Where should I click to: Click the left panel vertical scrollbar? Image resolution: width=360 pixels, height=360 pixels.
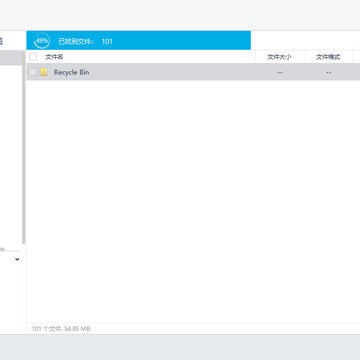point(24,147)
